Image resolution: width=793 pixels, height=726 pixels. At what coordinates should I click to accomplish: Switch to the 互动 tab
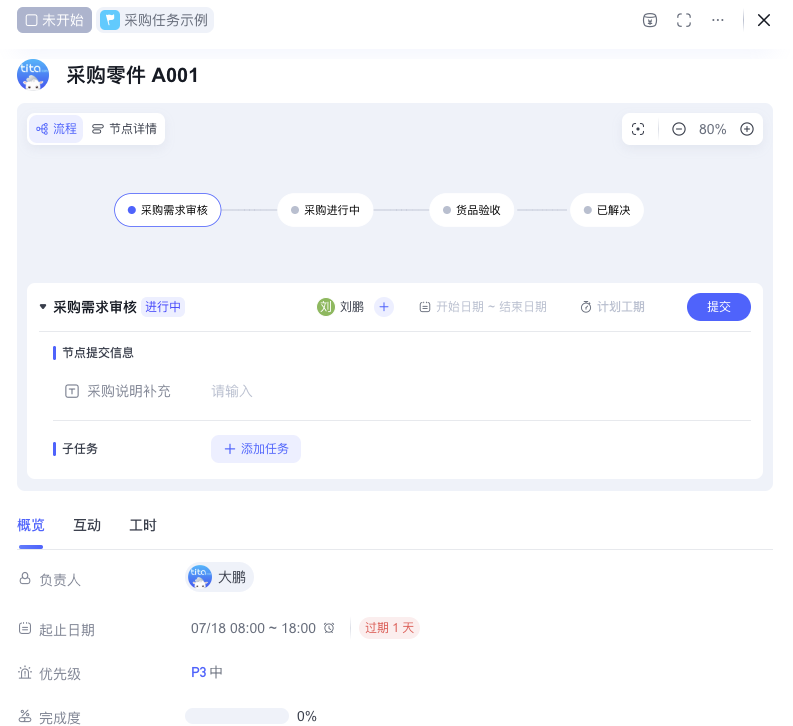click(x=87, y=525)
